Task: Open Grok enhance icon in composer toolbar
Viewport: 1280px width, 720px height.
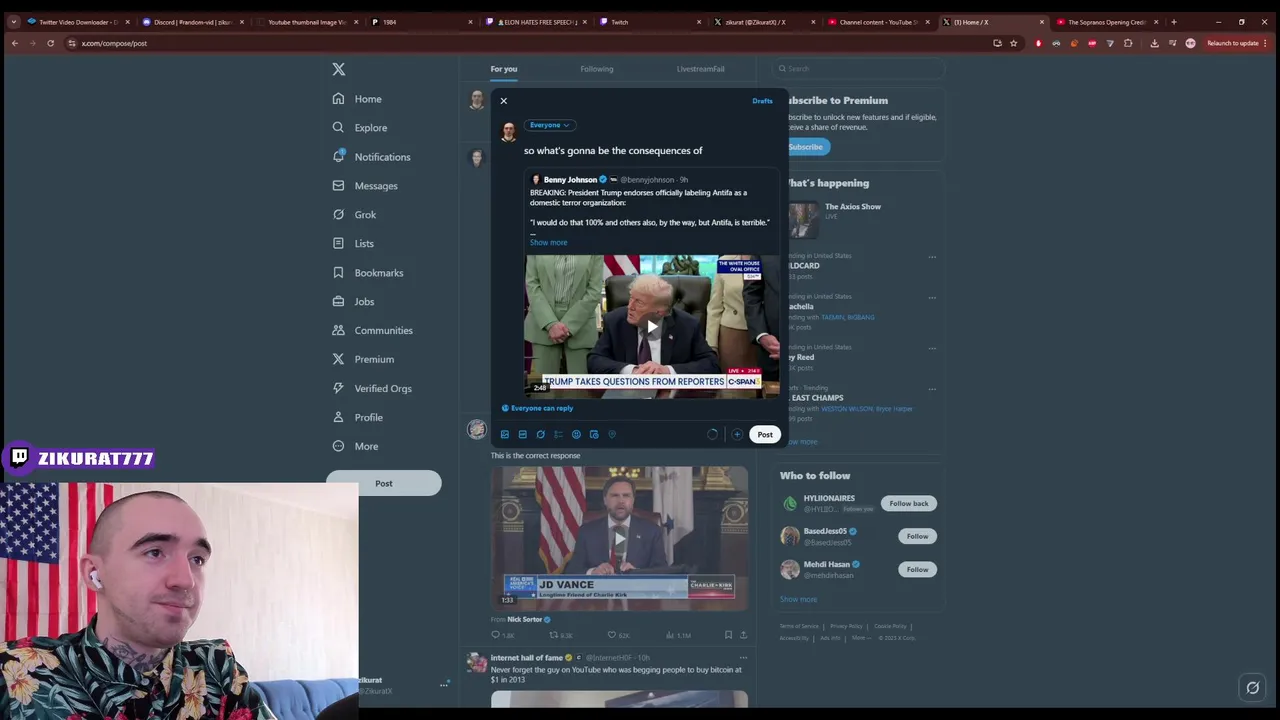Action: pos(540,435)
